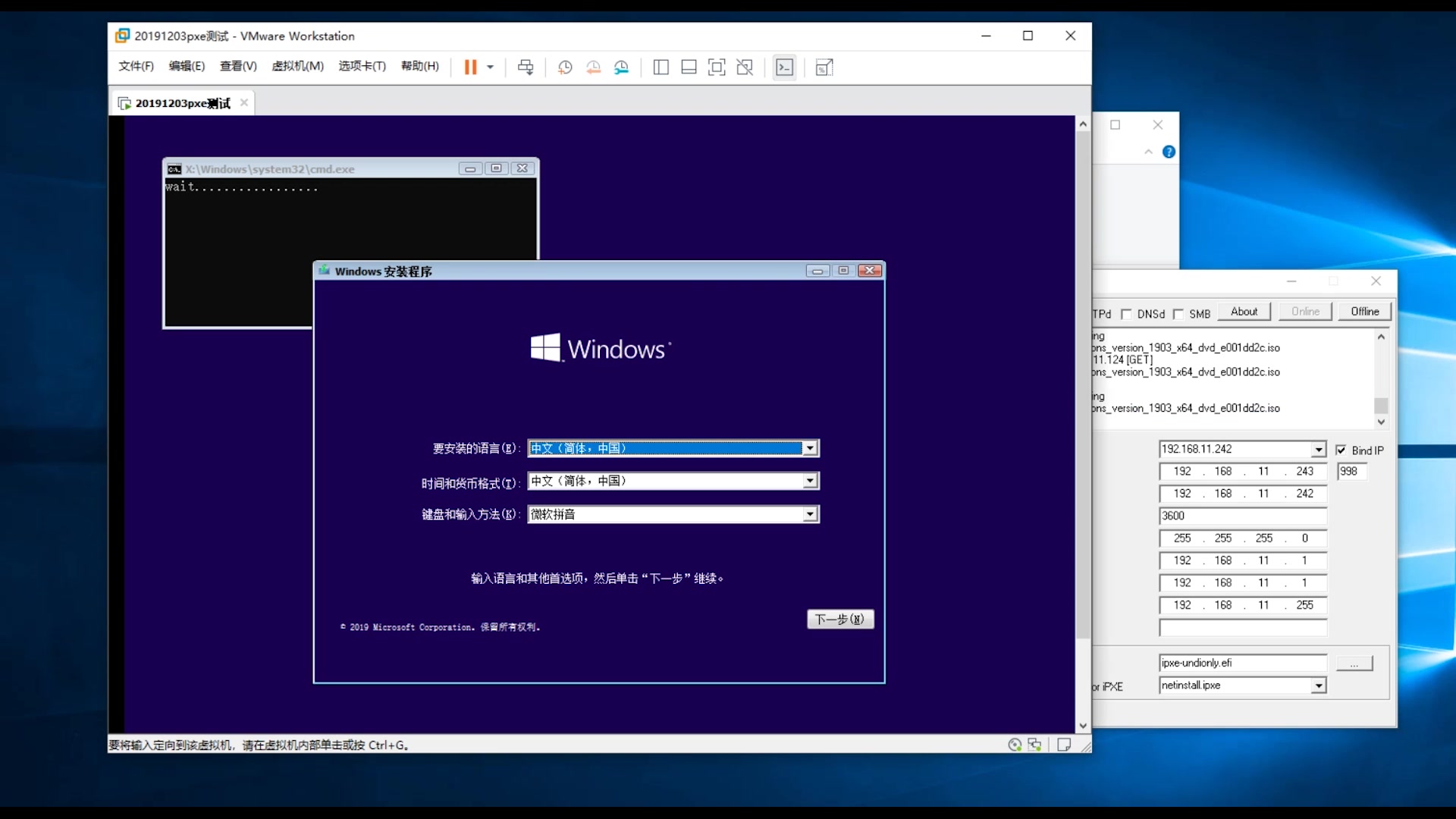1456x819 pixels.
Task: Click the log panel scrollbar thumb
Action: coord(1381,406)
